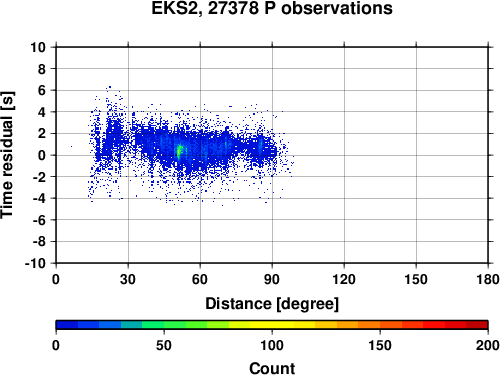Click the x-axis tick label 90
The width and height of the screenshot is (500, 375).
[272, 279]
